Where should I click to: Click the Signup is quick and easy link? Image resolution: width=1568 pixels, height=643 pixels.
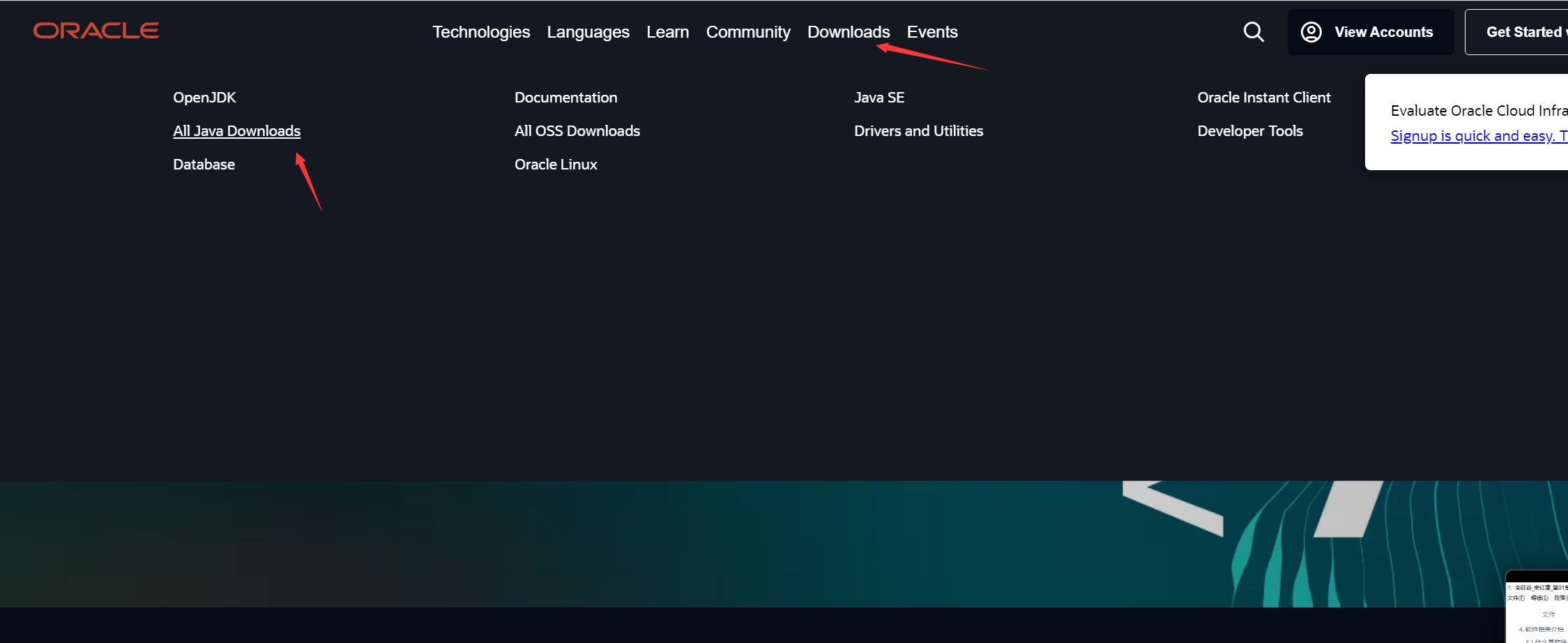click(x=1479, y=136)
